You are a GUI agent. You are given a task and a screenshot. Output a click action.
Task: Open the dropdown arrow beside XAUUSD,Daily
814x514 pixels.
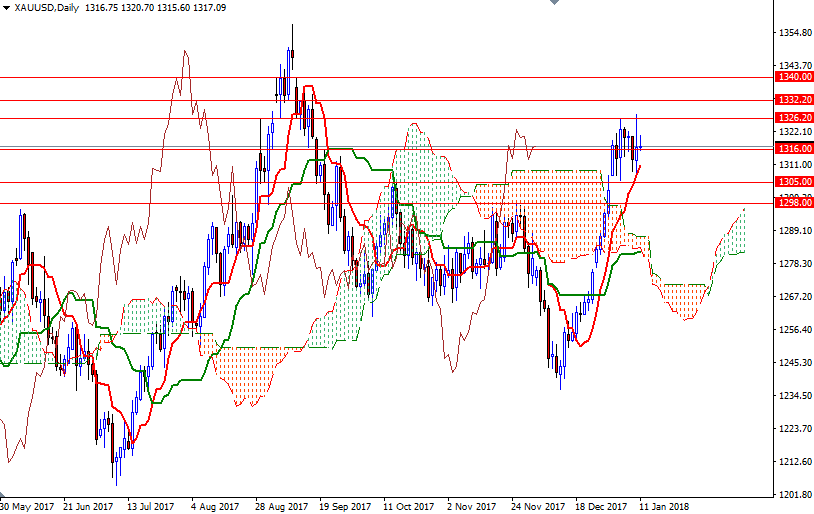click(x=6, y=7)
